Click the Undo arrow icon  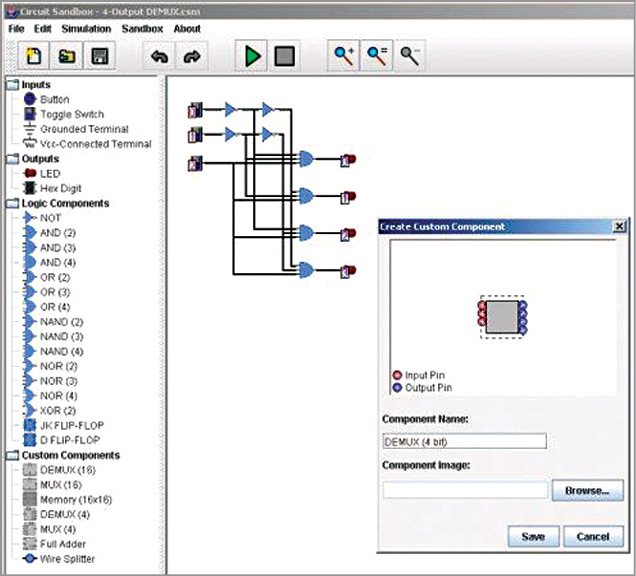coord(159,56)
